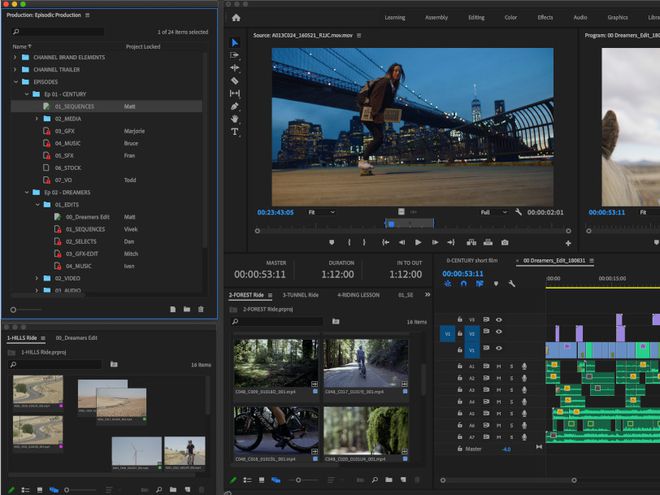This screenshot has width=660, height=495.
Task: Toggle lock on track V3
Action: point(460,319)
